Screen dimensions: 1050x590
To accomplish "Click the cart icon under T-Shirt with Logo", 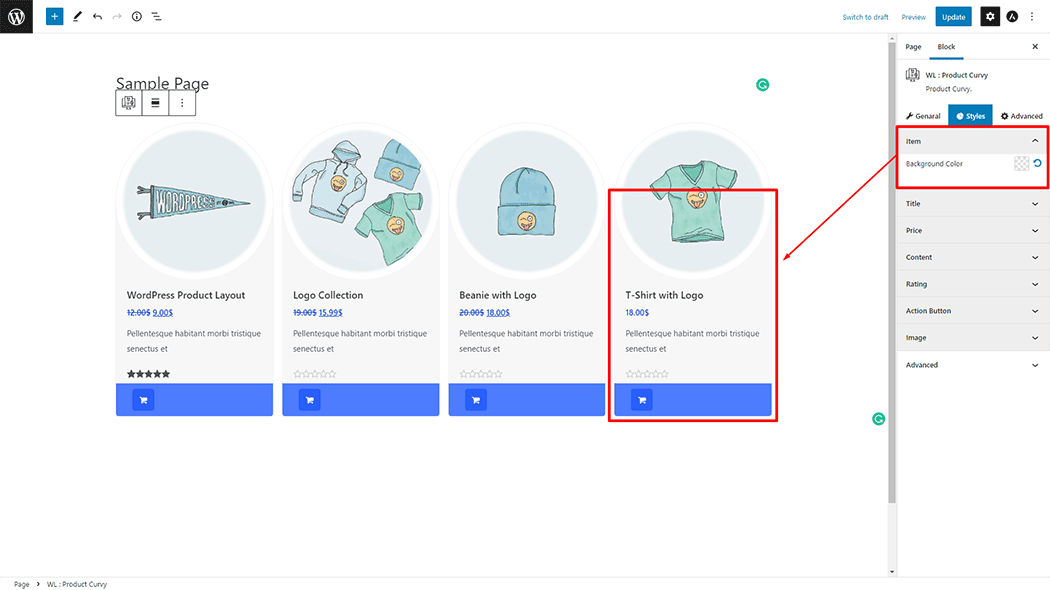I will 642,400.
